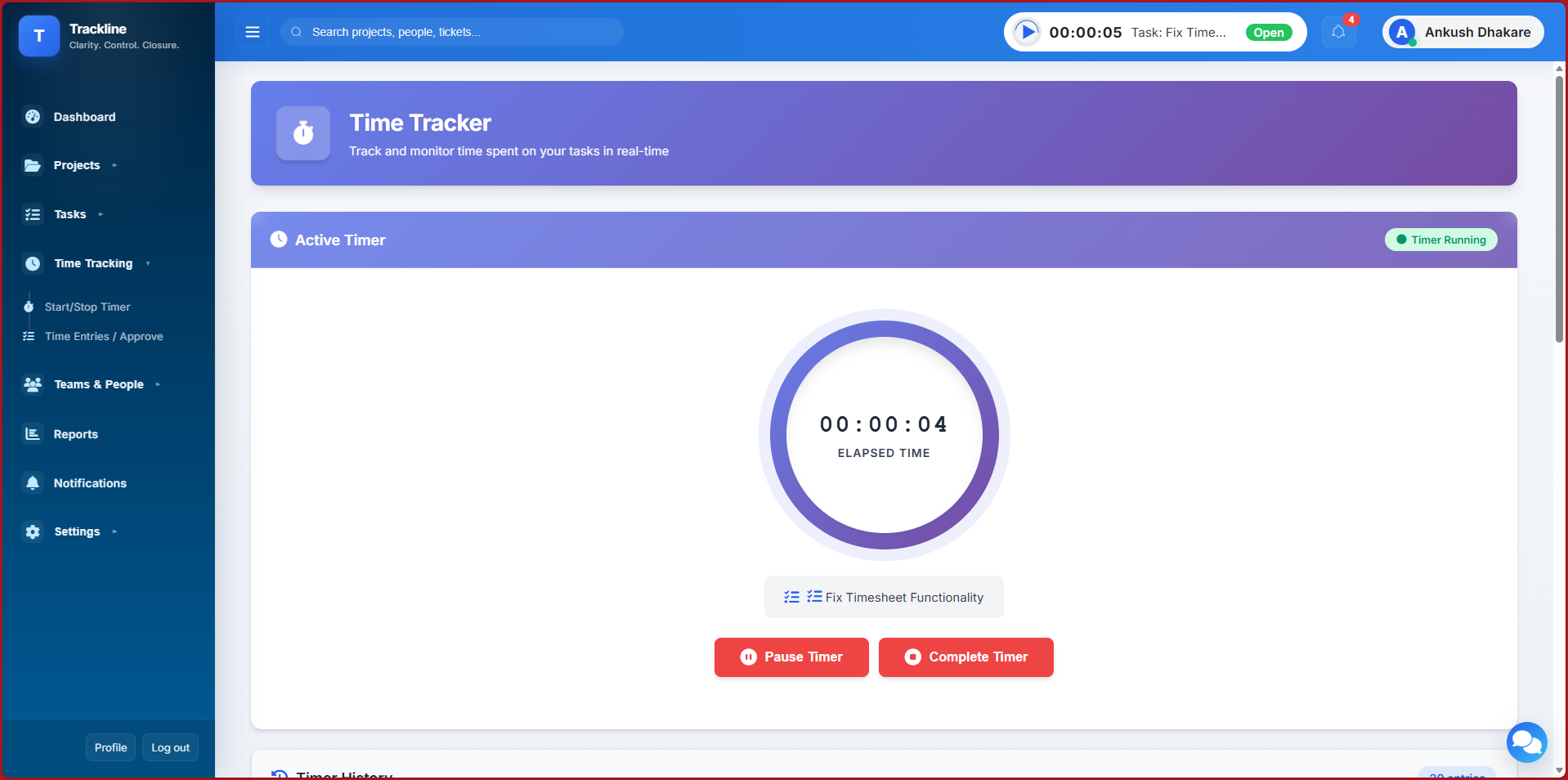Click the Complete Timer button
The image size is (1568, 780).
tap(965, 657)
